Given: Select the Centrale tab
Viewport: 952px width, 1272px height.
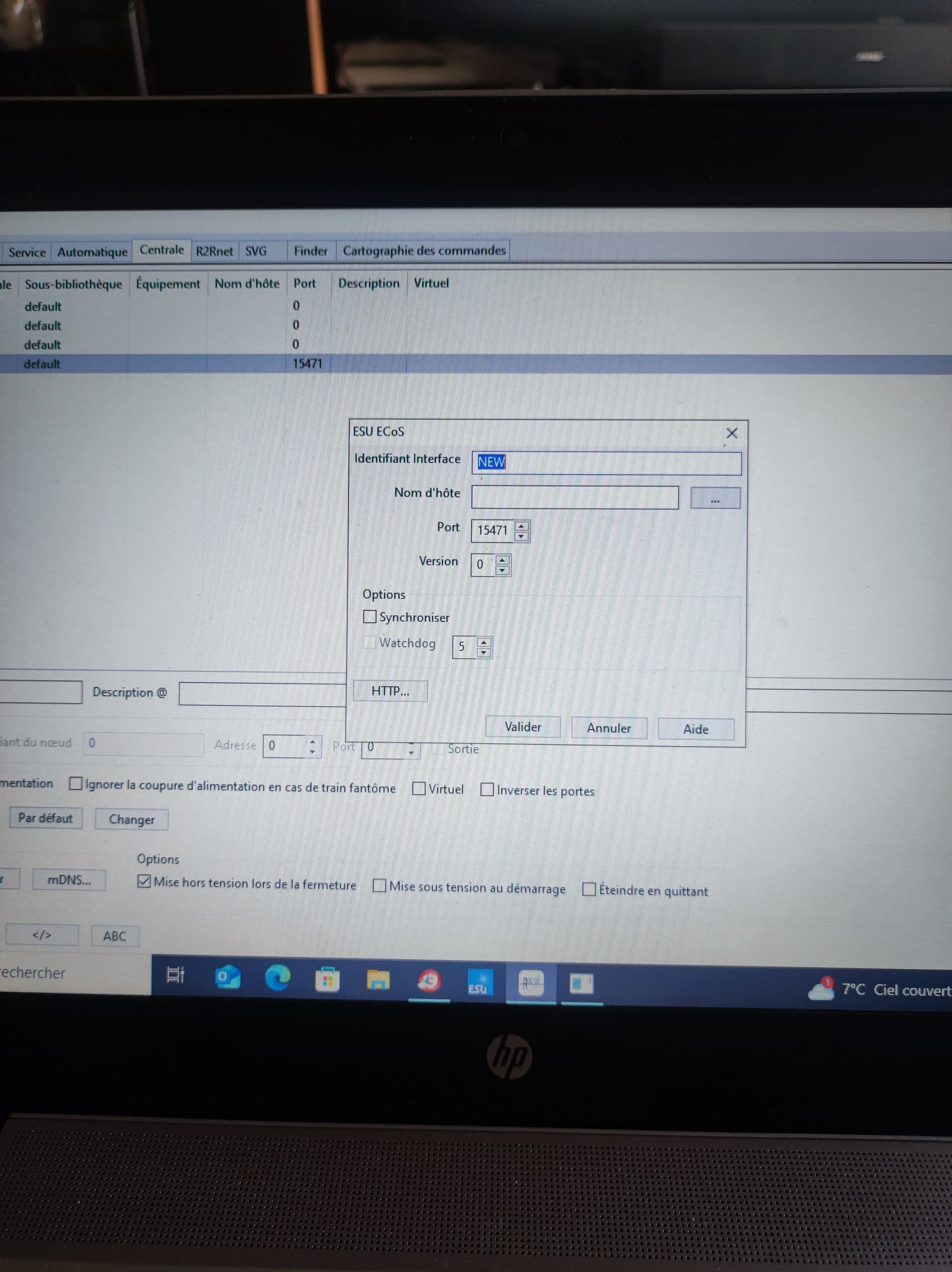Looking at the screenshot, I should (162, 250).
